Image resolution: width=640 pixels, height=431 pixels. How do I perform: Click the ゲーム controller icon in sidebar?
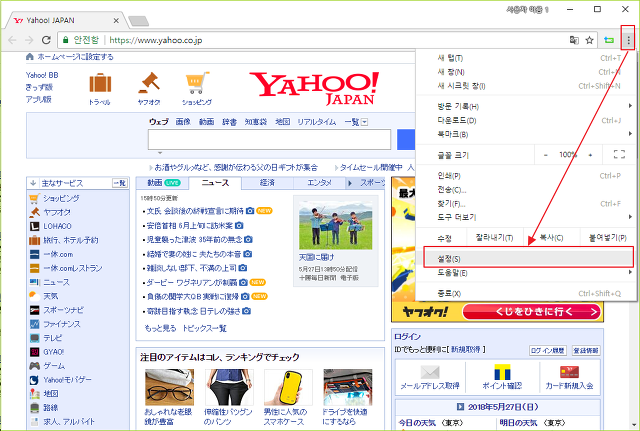point(35,366)
